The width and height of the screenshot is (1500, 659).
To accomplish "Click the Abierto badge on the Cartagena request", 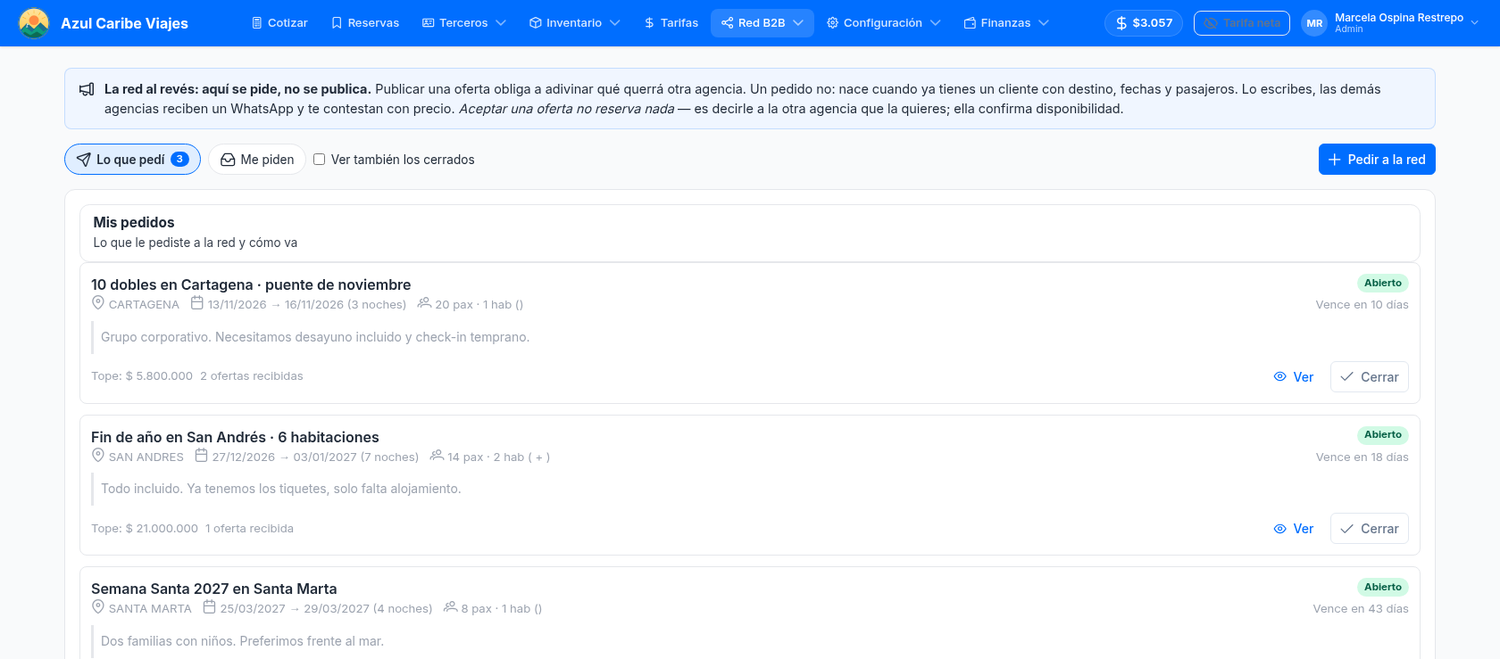I will click(x=1382, y=283).
